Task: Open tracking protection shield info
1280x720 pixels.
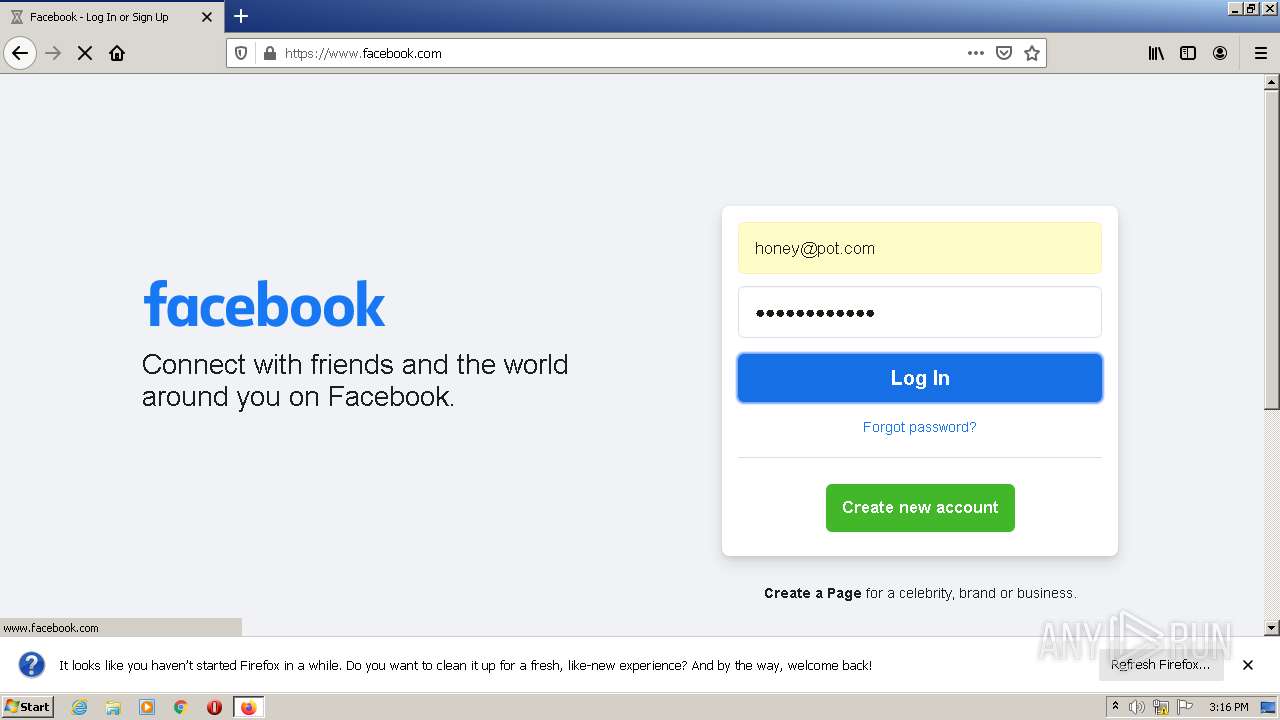Action: click(x=241, y=53)
